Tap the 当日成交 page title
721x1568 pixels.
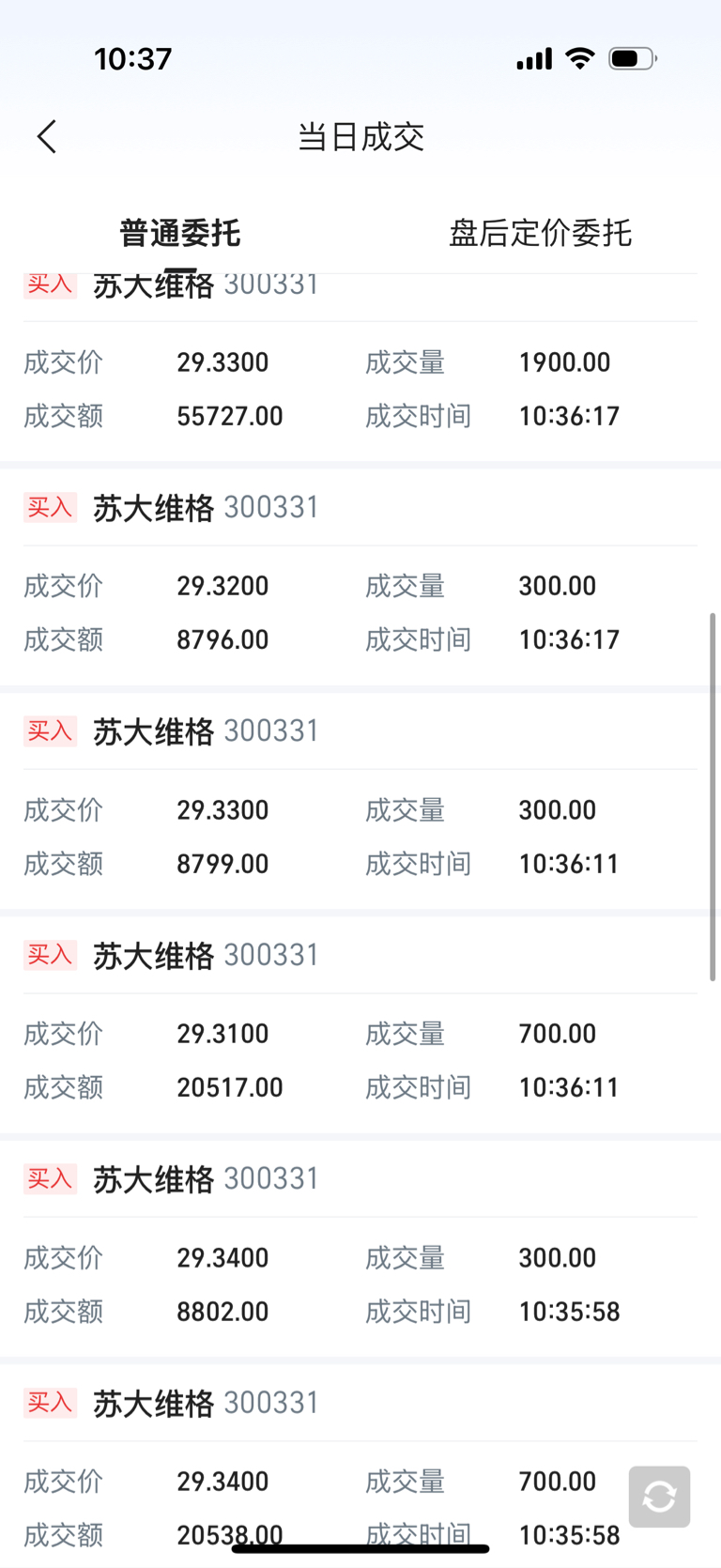360,137
